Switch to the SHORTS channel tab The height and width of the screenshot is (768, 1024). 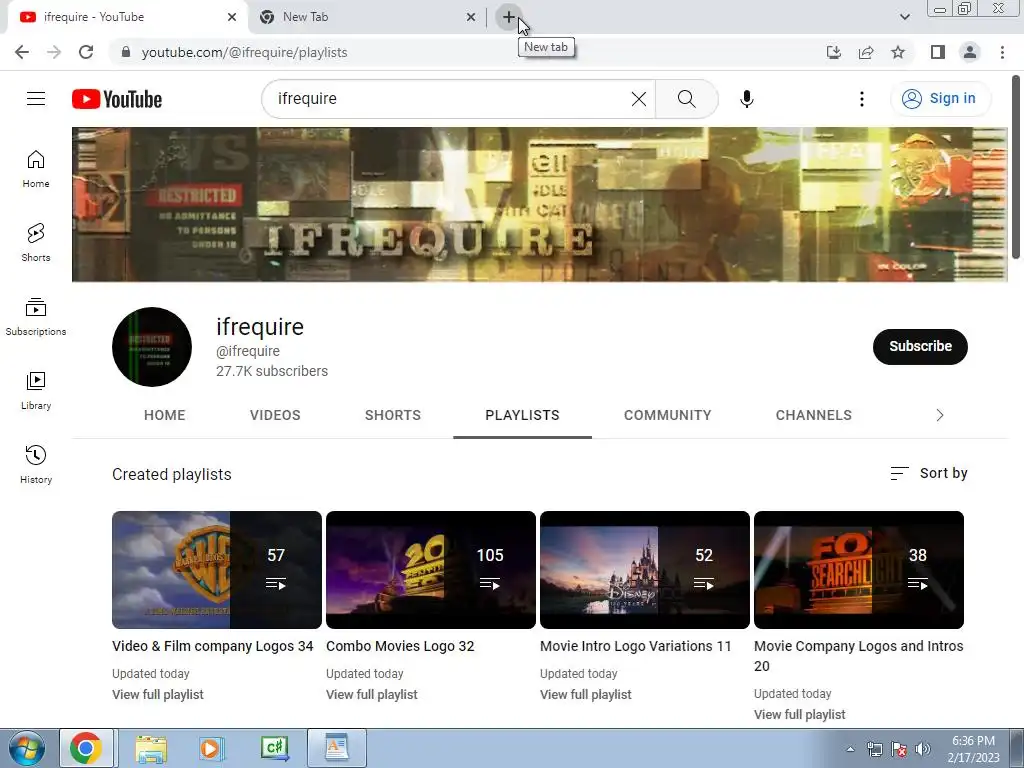tap(392, 415)
